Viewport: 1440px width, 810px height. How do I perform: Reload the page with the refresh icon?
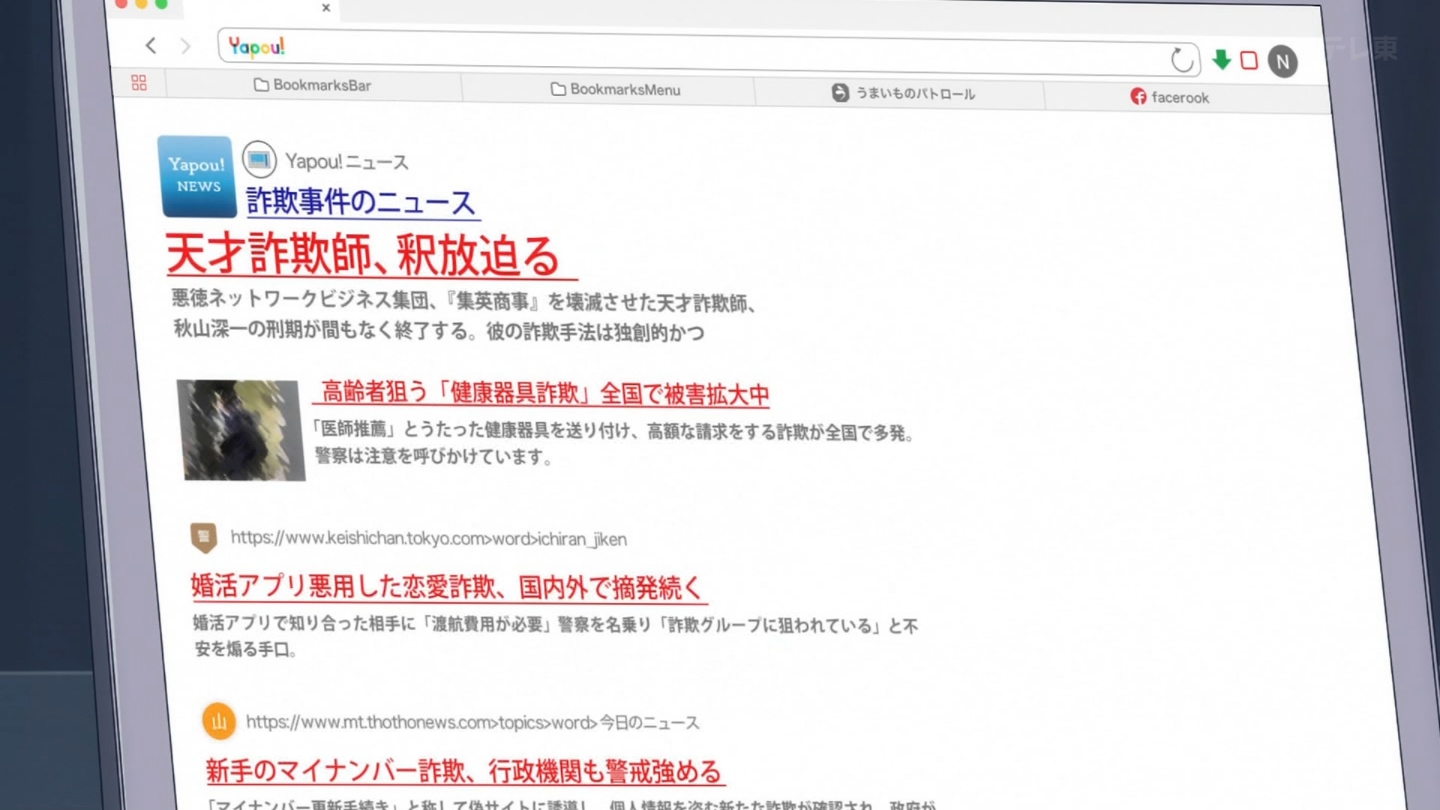pos(1182,60)
